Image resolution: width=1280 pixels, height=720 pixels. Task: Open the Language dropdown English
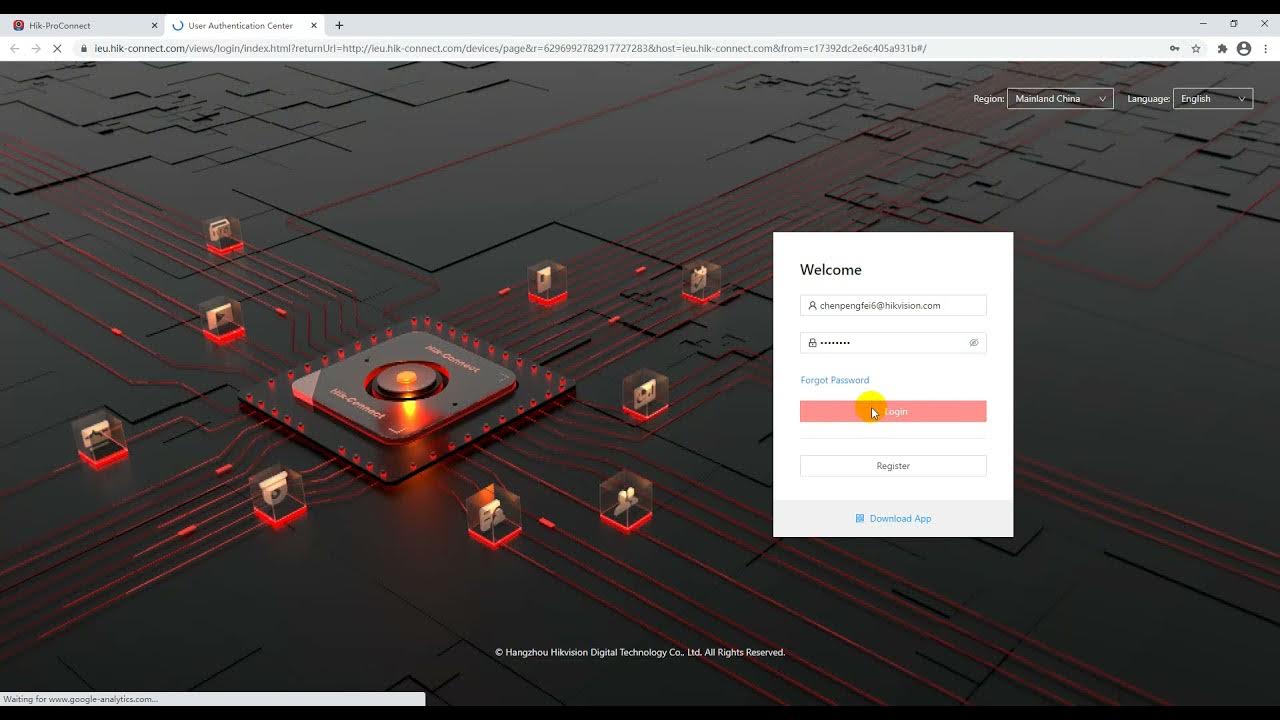point(1213,99)
